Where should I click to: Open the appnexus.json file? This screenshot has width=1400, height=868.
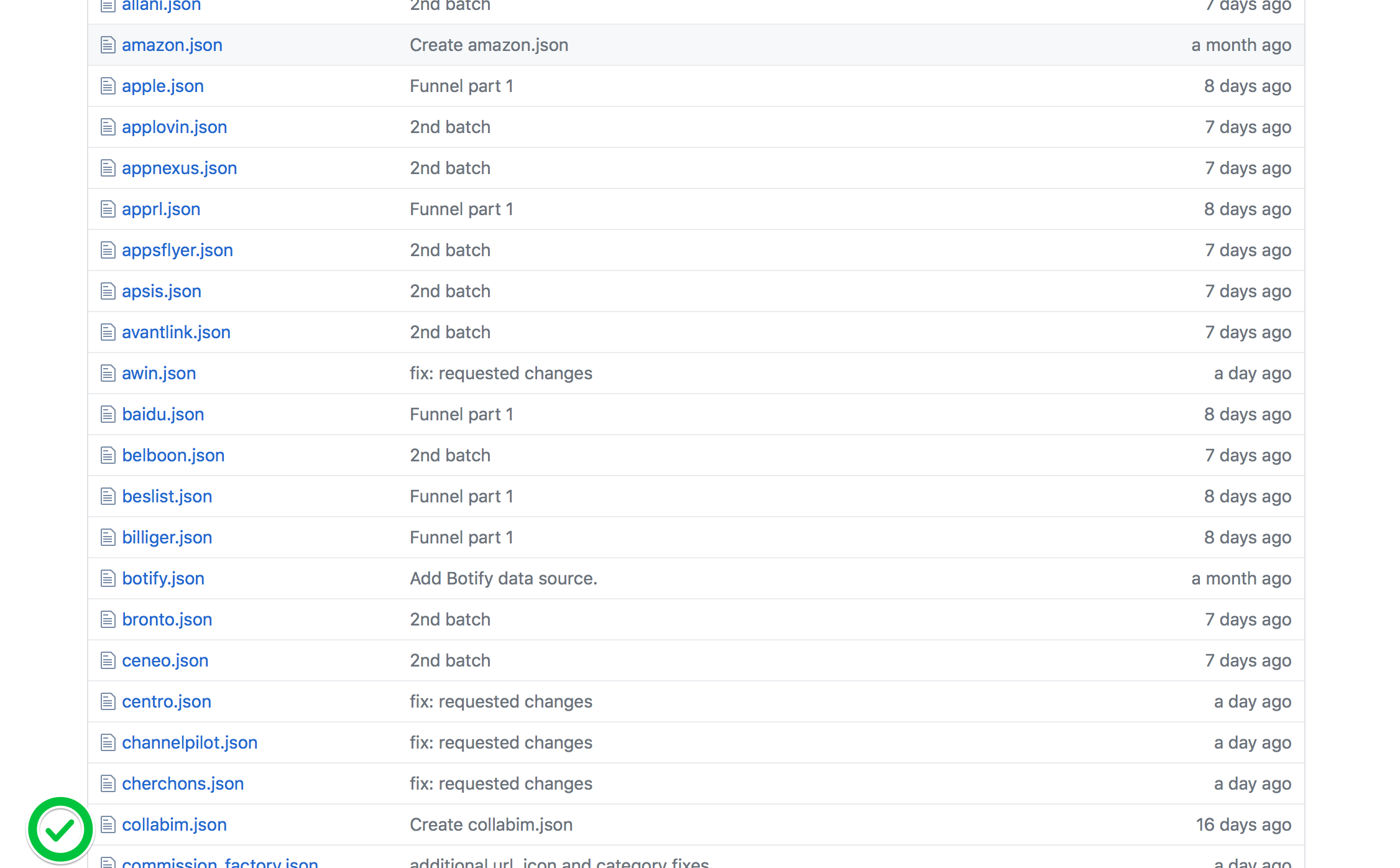180,168
